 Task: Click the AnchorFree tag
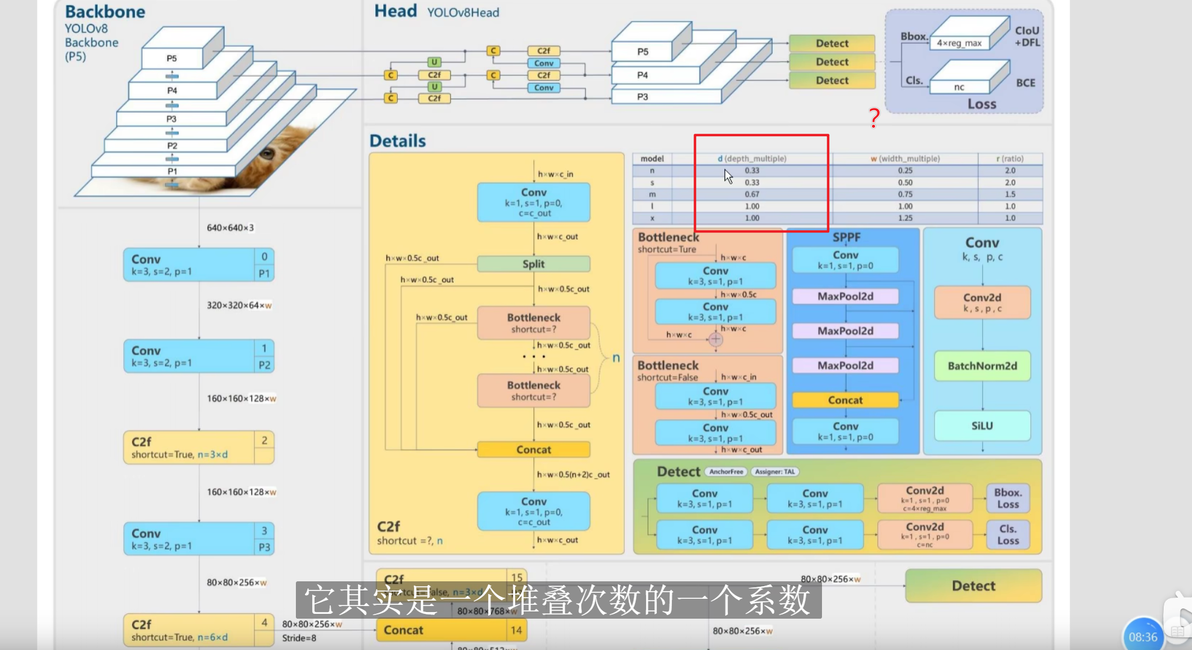tap(726, 471)
